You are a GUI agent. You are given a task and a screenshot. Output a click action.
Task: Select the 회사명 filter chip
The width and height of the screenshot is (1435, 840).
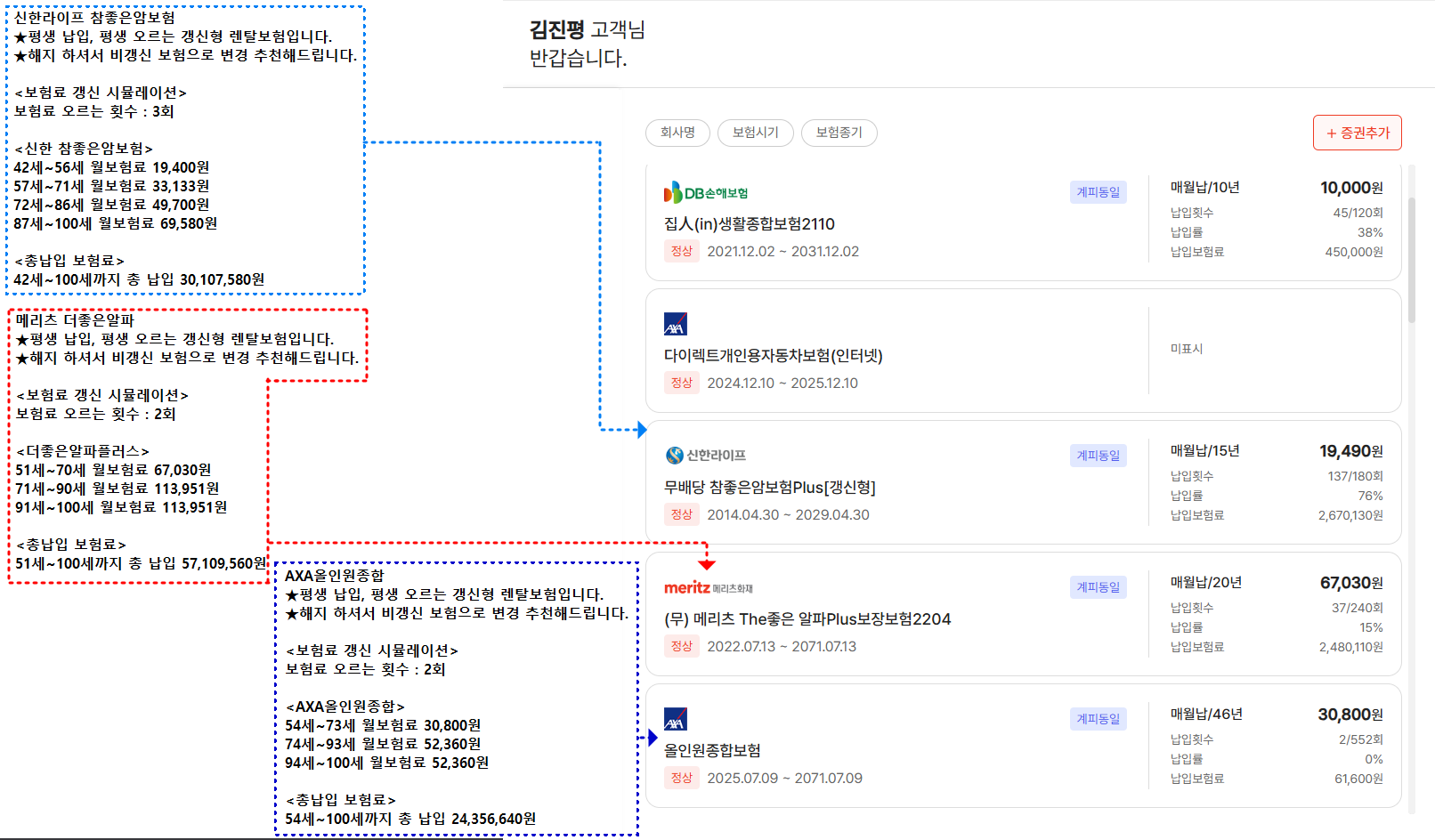pos(677,133)
